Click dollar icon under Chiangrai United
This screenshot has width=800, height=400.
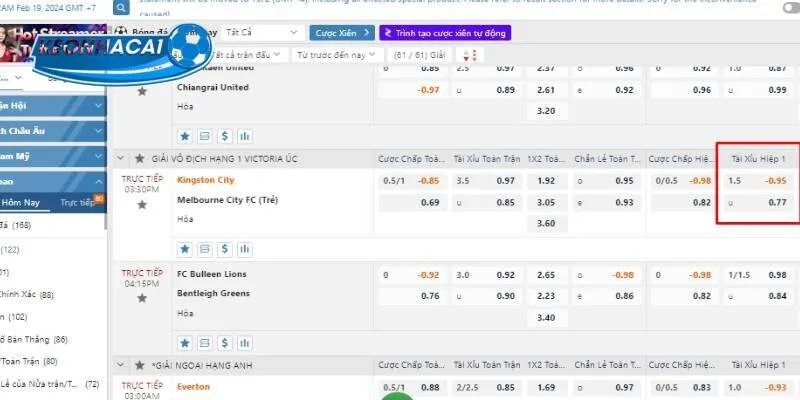point(225,136)
